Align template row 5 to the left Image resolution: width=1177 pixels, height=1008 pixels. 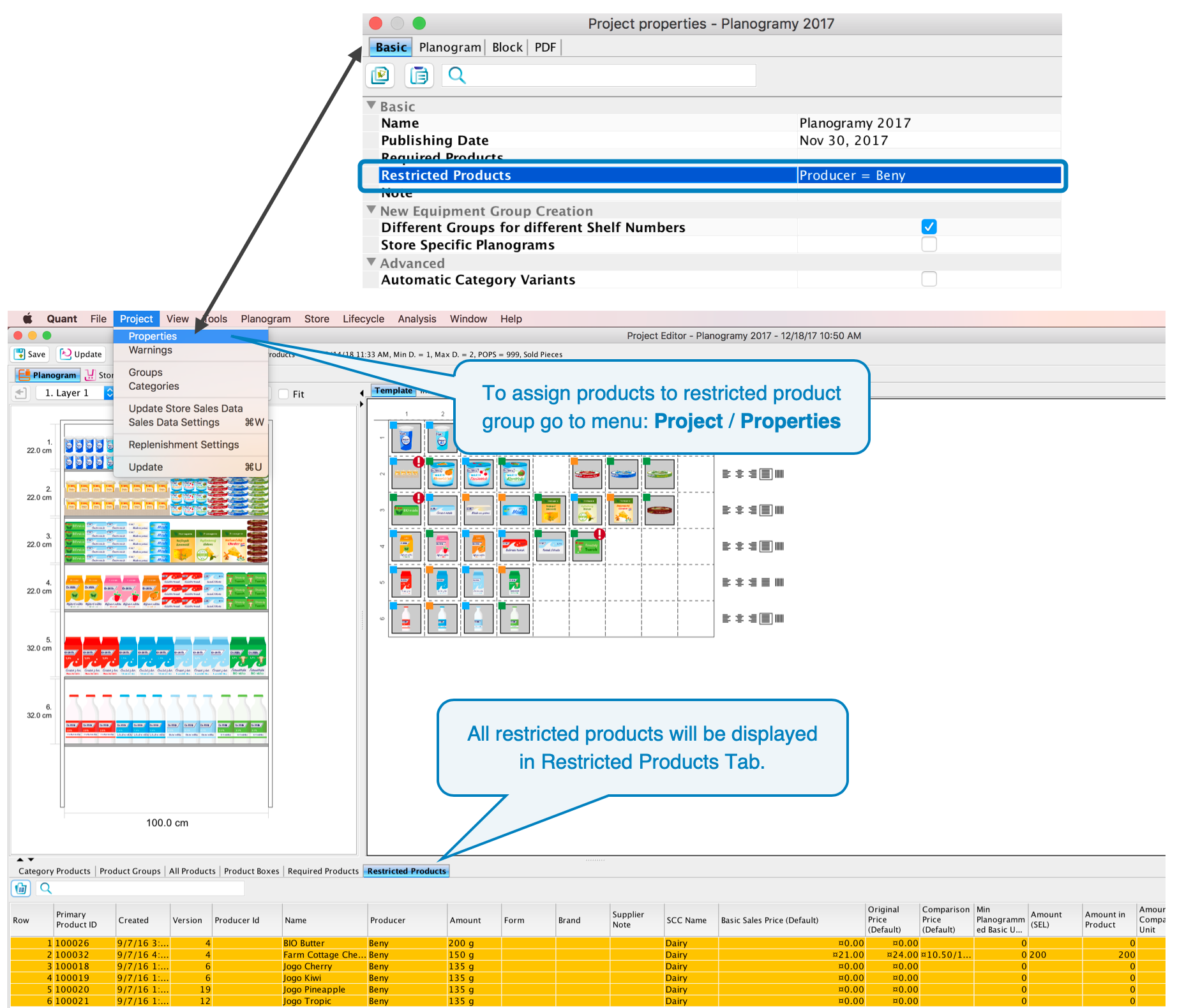(x=726, y=582)
